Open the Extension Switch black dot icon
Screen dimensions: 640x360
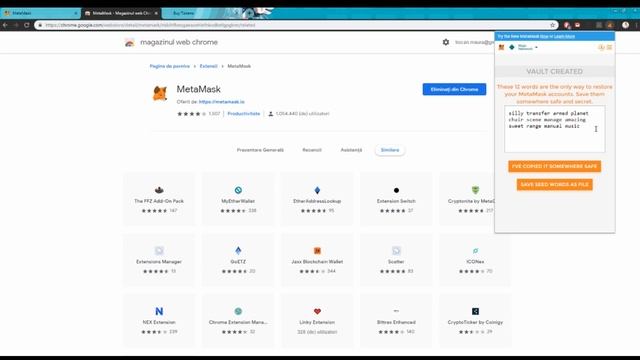(396, 190)
